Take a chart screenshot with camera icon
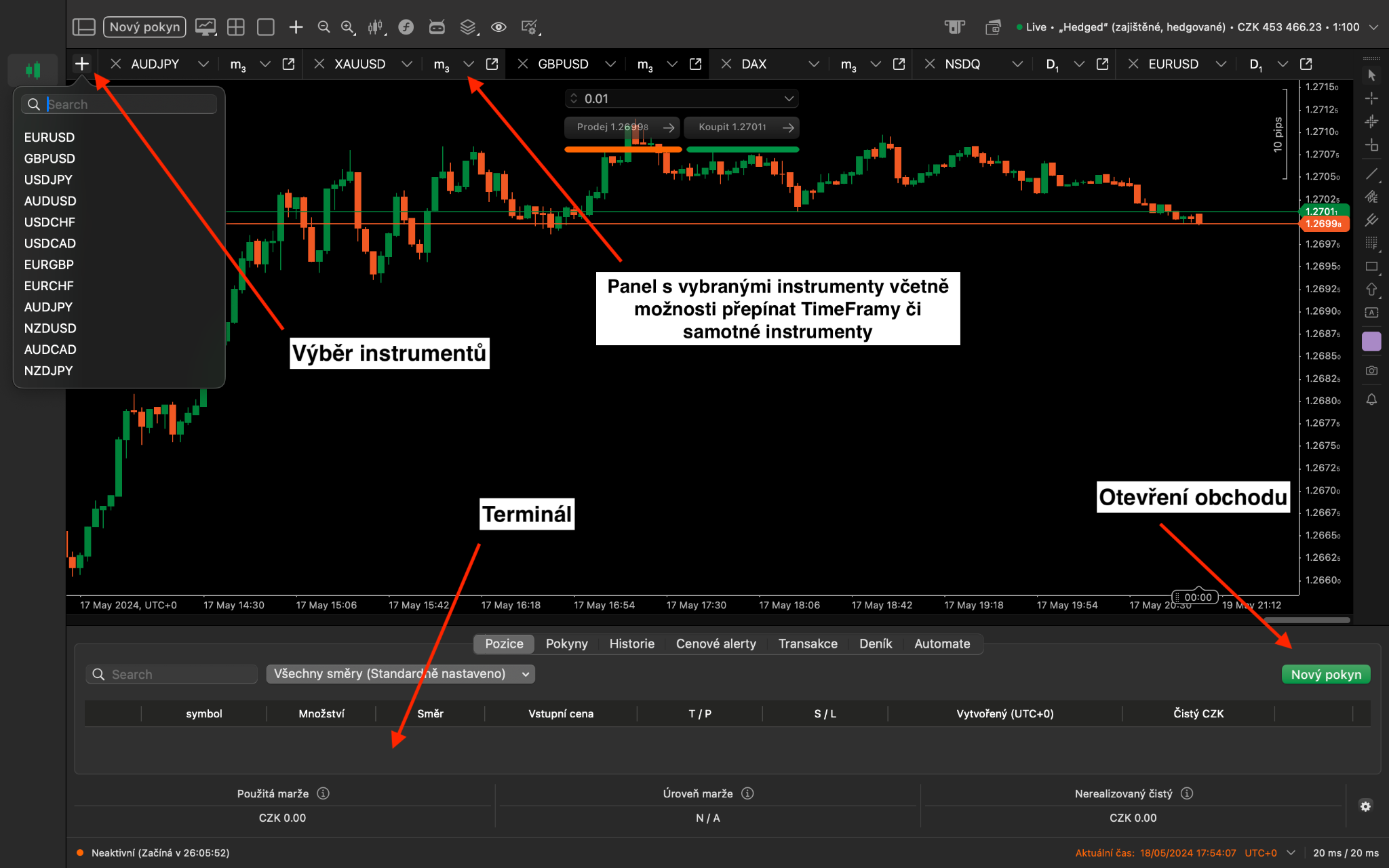Image resolution: width=1389 pixels, height=868 pixels. pos(1371,371)
